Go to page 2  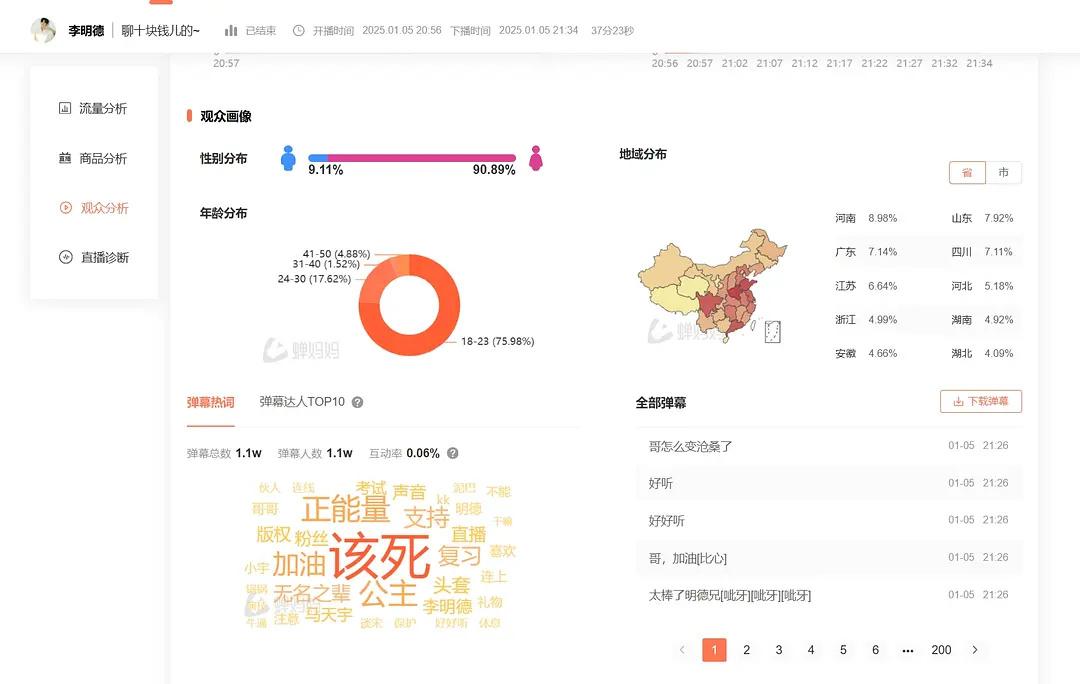point(747,650)
